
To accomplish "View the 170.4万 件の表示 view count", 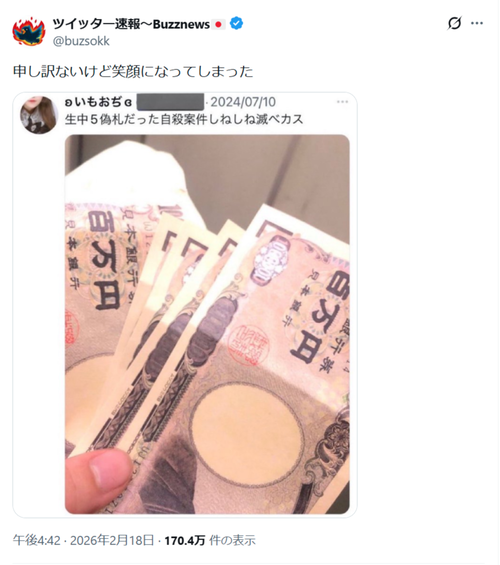I will [x=210, y=540].
